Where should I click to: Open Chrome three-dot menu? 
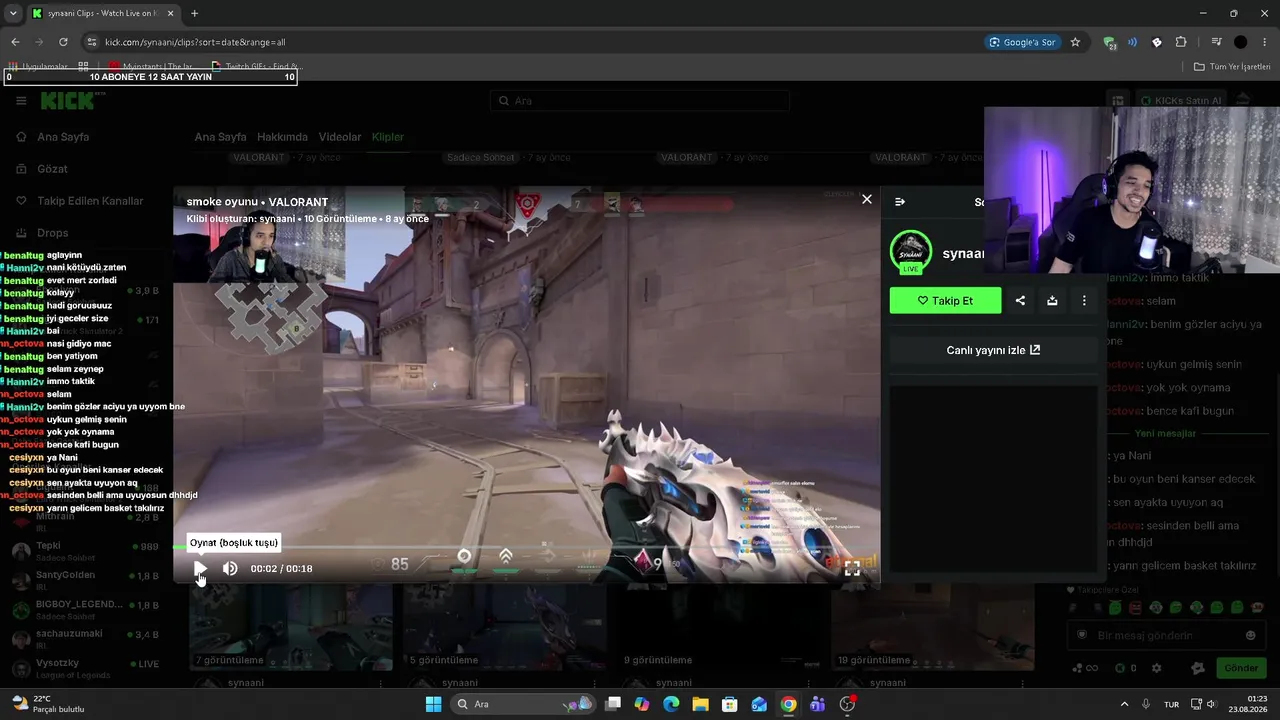pos(1265,42)
